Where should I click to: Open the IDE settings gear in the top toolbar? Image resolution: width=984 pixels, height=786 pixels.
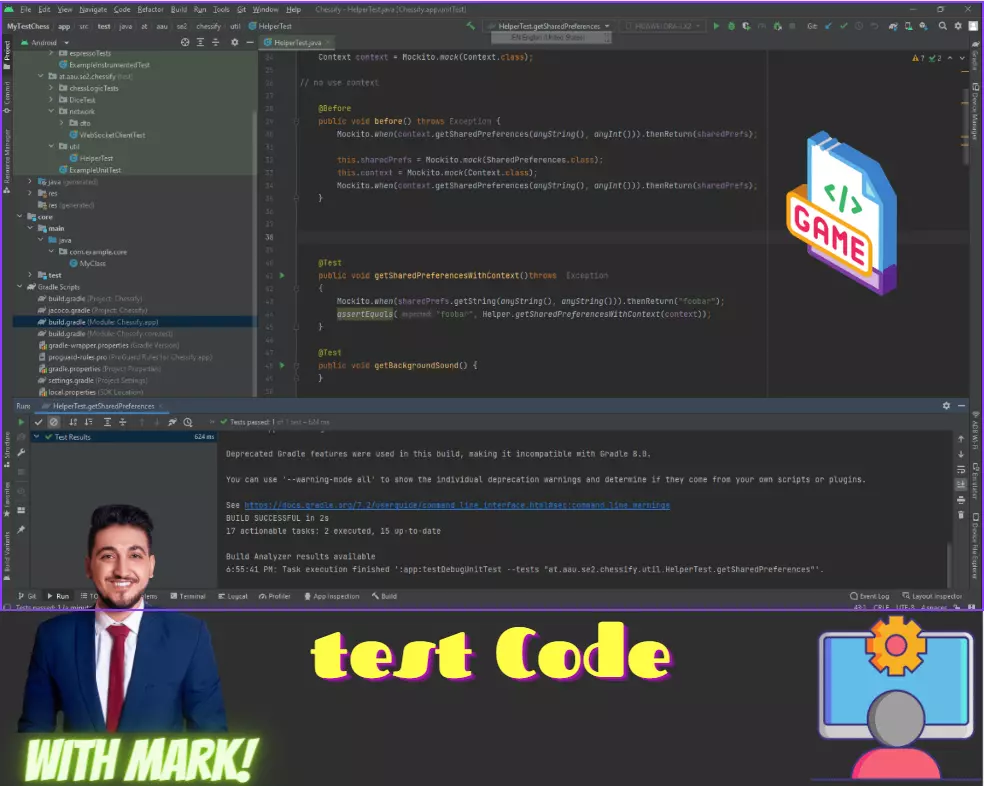tap(958, 26)
